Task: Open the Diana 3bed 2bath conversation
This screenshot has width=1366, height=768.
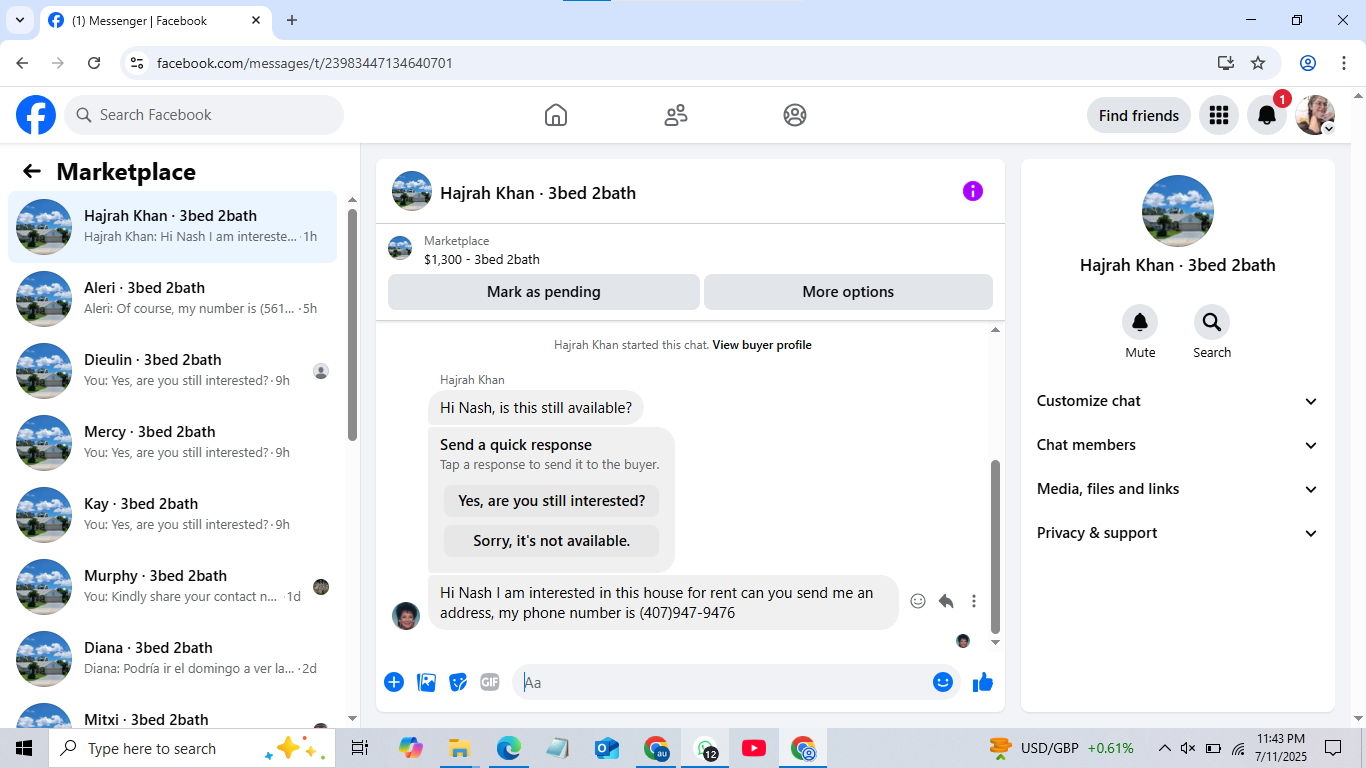Action: tap(173, 659)
